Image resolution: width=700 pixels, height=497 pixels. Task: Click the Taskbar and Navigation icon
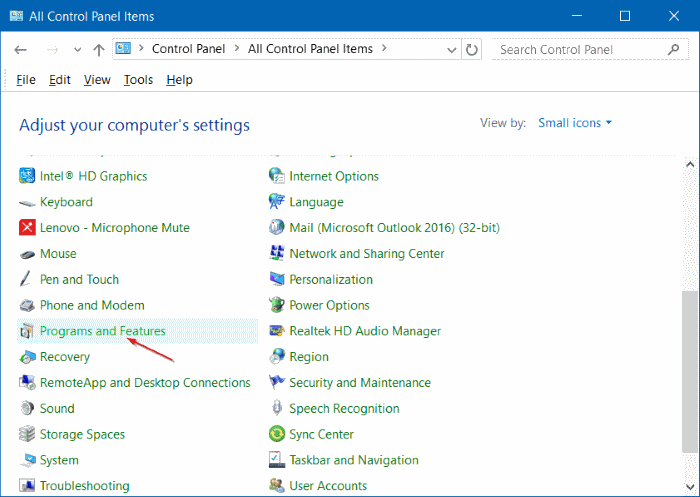277,460
